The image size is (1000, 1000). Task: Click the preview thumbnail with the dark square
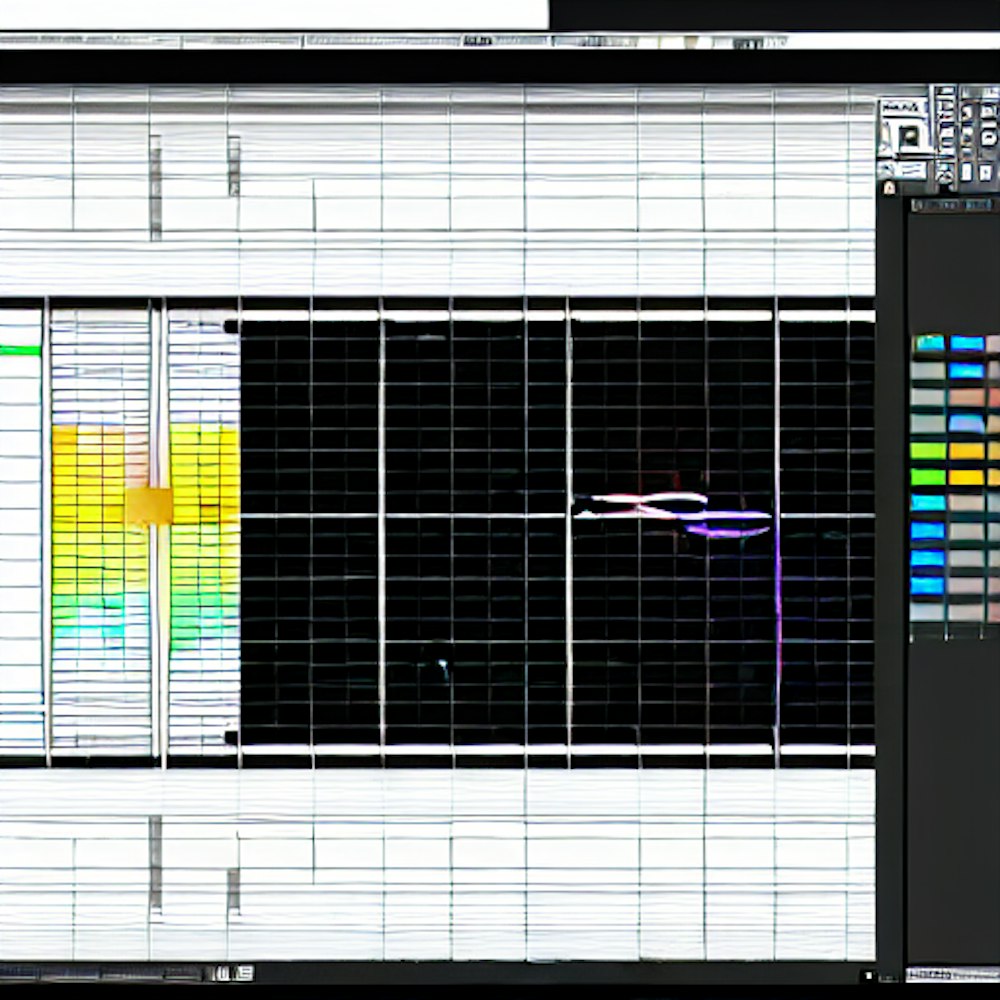click(x=910, y=135)
